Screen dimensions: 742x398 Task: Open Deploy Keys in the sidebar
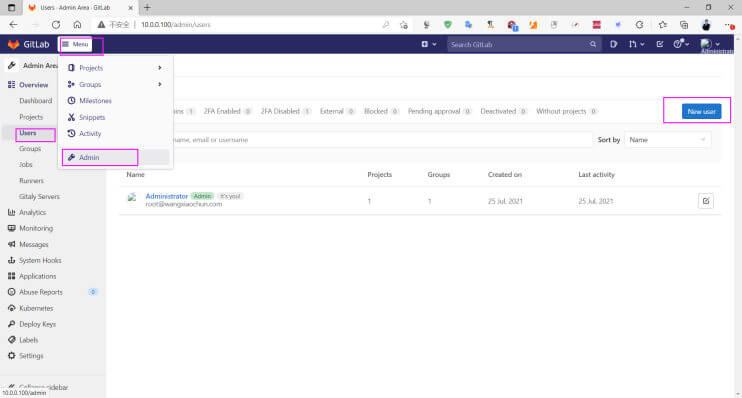pyautogui.click(x=37, y=324)
